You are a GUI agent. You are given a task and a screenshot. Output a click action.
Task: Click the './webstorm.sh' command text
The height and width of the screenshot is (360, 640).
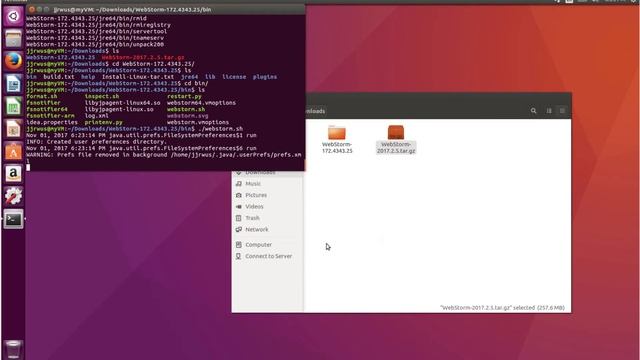coord(220,129)
